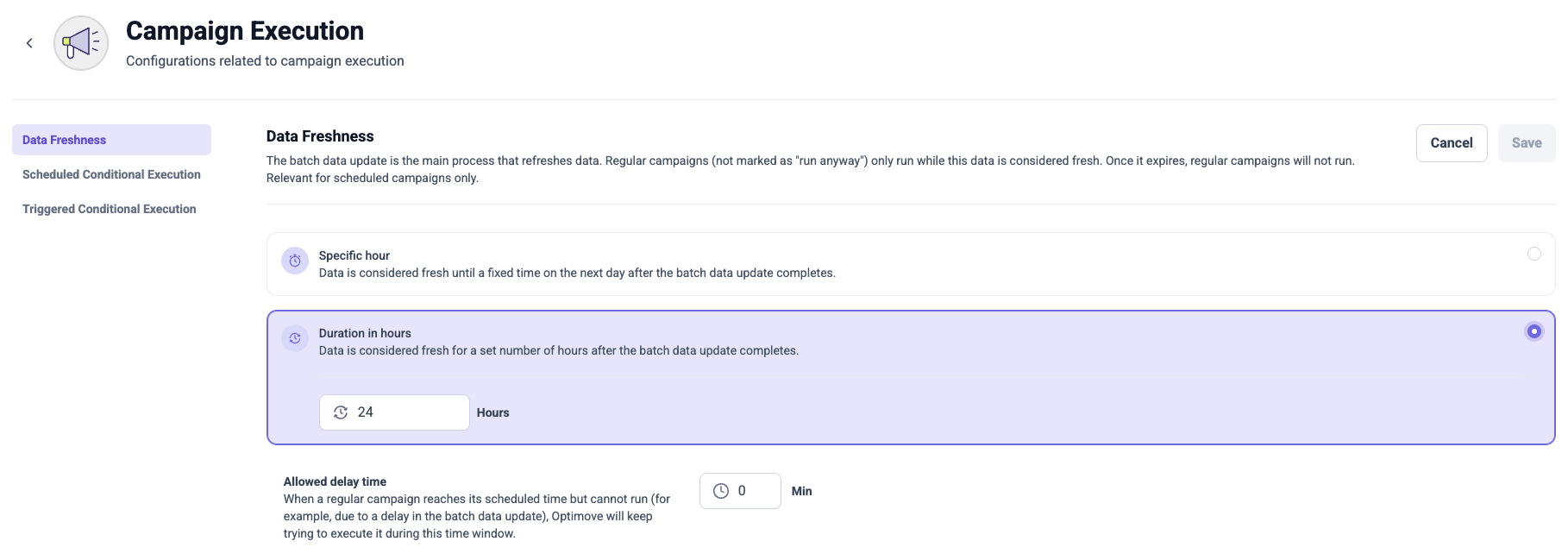The image size is (1568, 560).
Task: Switch to Triggered Conditional Execution tab
Action: coord(111,209)
